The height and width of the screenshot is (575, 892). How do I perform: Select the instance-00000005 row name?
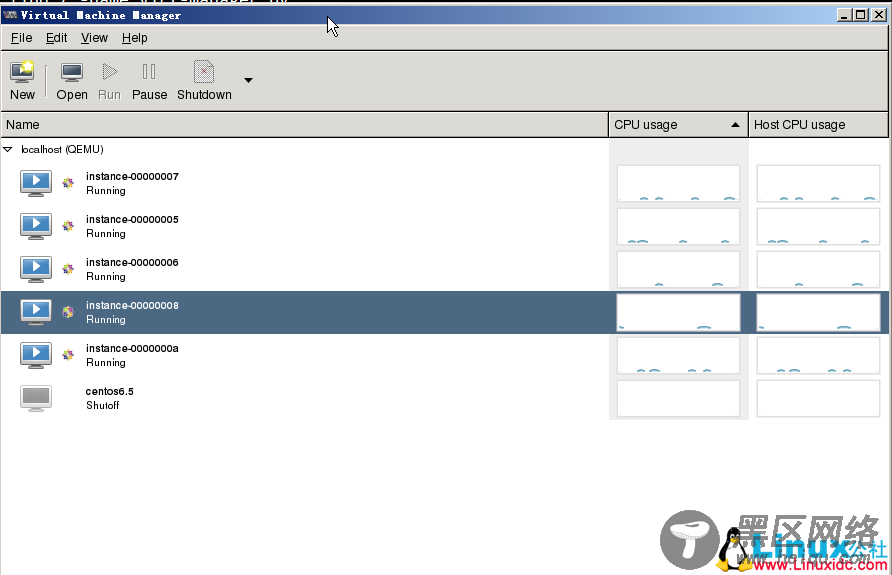[132, 220]
